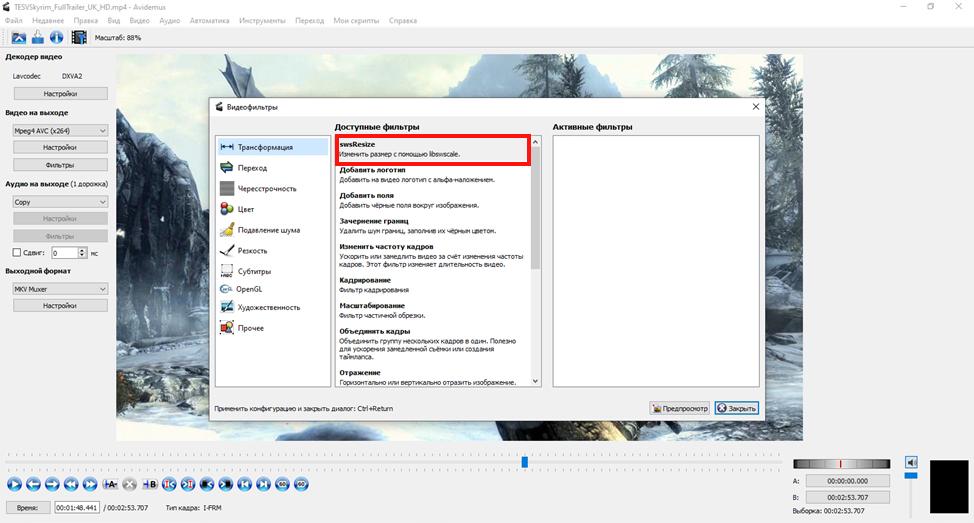Click the grey X reset markers icon

tap(129, 484)
